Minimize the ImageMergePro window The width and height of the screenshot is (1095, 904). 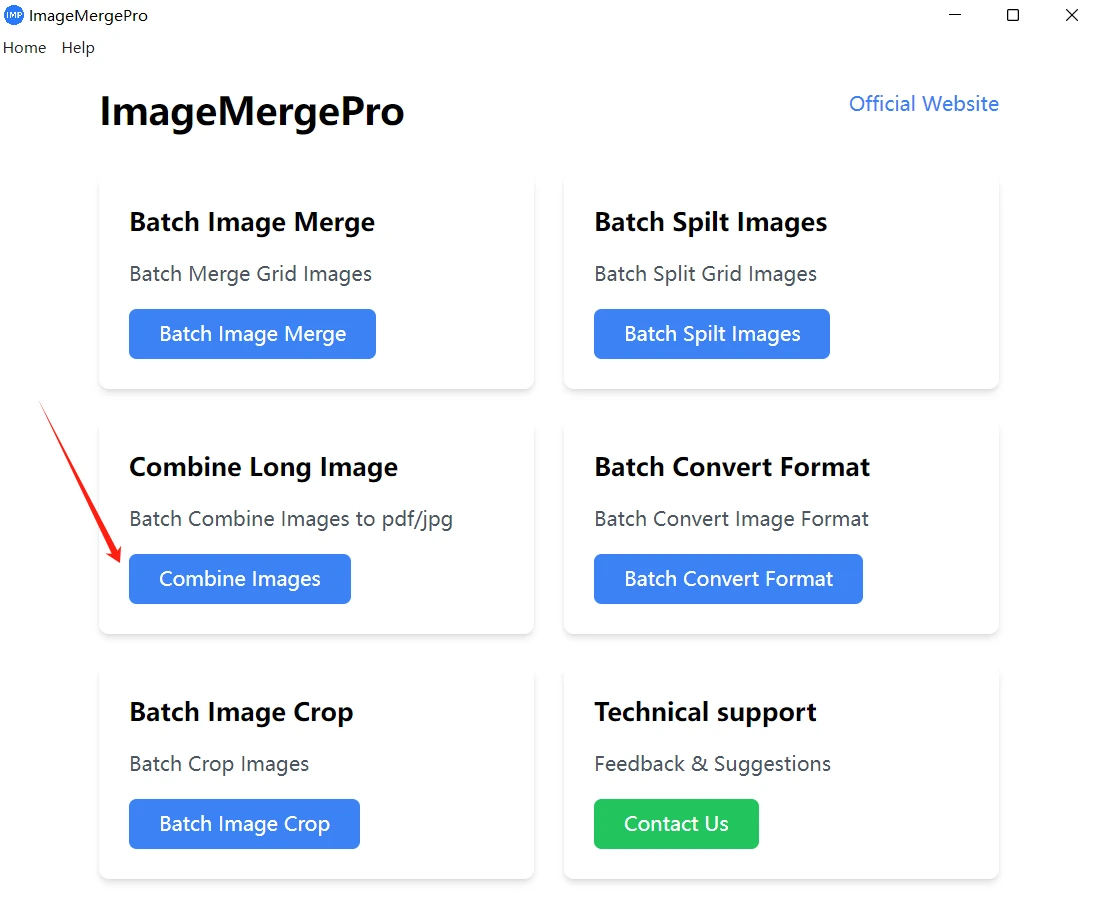pyautogui.click(x=955, y=15)
